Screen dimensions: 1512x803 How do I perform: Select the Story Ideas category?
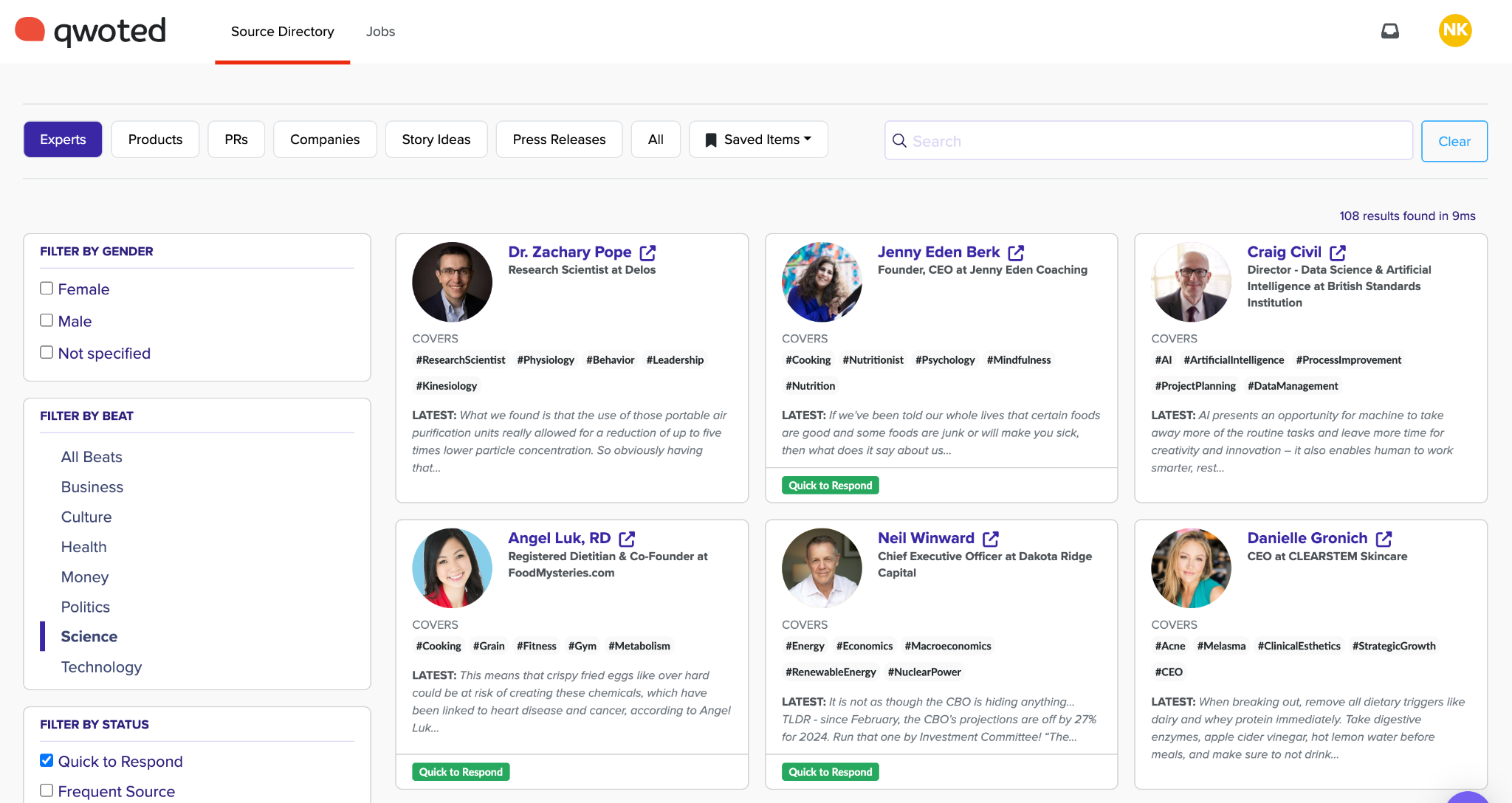tap(436, 139)
